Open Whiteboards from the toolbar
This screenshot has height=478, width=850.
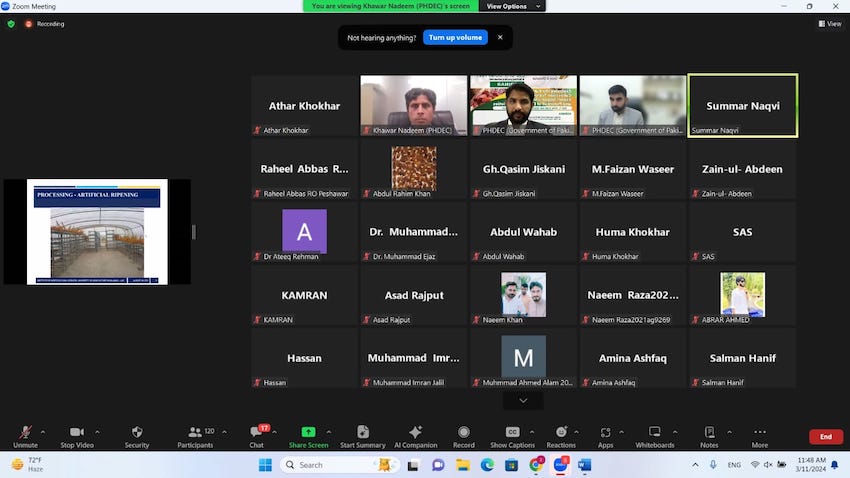(x=655, y=435)
